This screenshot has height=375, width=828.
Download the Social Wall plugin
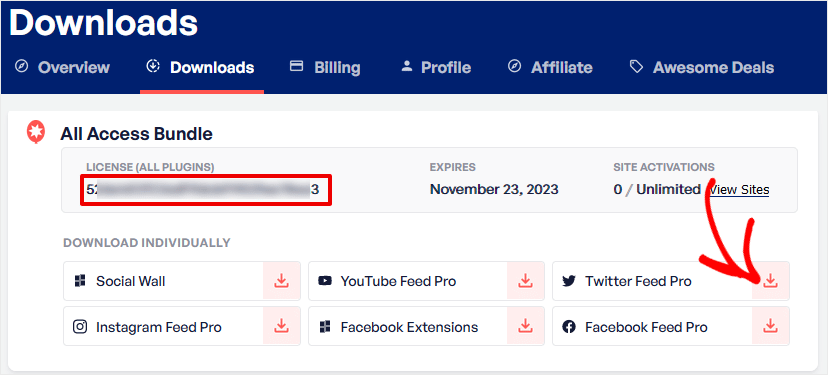[281, 281]
